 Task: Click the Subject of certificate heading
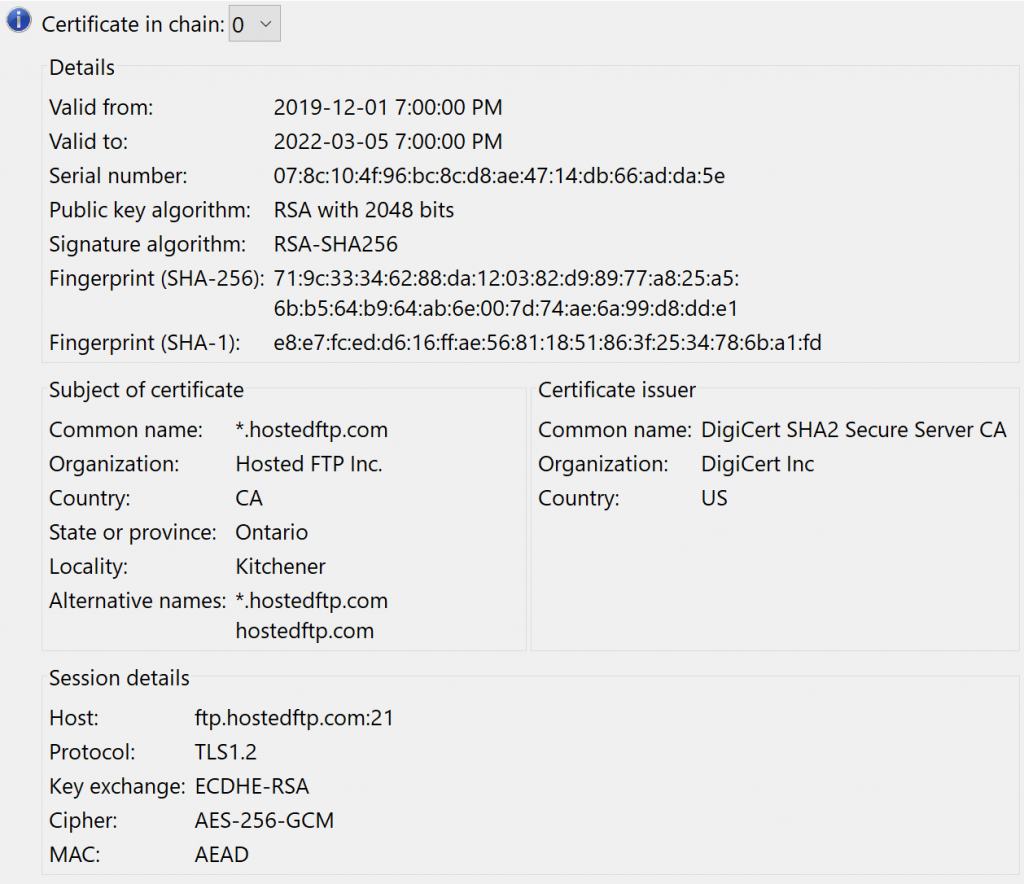tap(146, 390)
